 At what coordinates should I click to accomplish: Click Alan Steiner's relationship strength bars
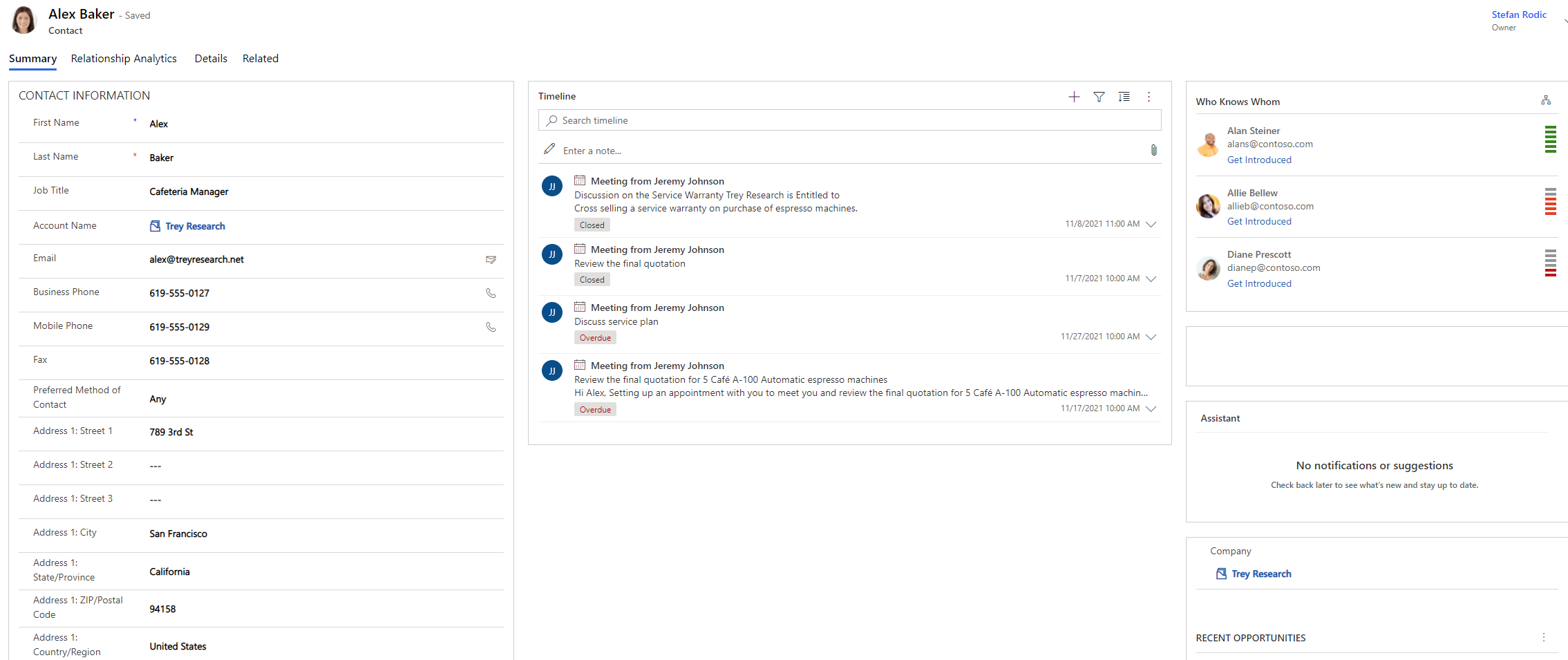(1551, 139)
